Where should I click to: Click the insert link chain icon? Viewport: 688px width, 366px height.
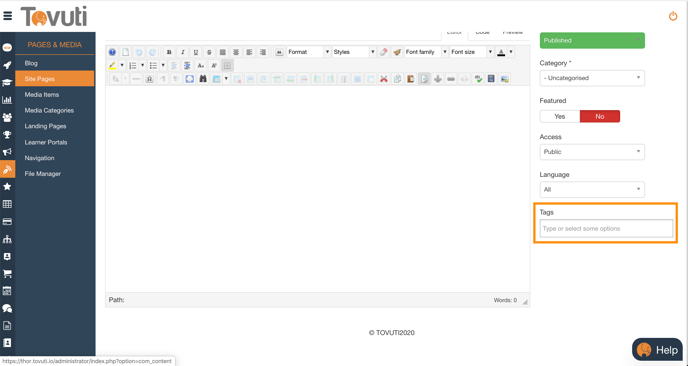tap(451, 79)
